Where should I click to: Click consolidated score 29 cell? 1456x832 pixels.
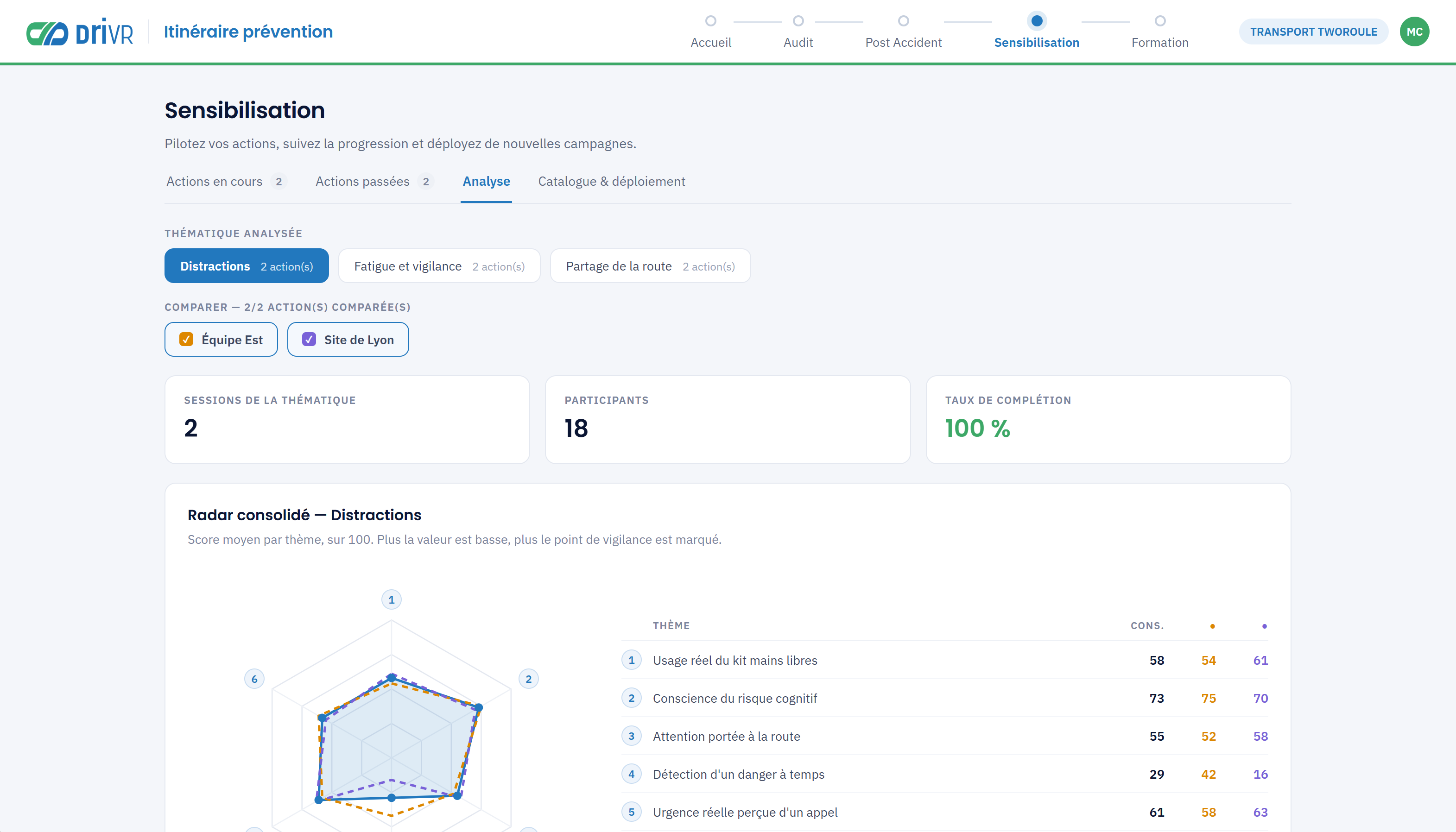[1156, 774]
